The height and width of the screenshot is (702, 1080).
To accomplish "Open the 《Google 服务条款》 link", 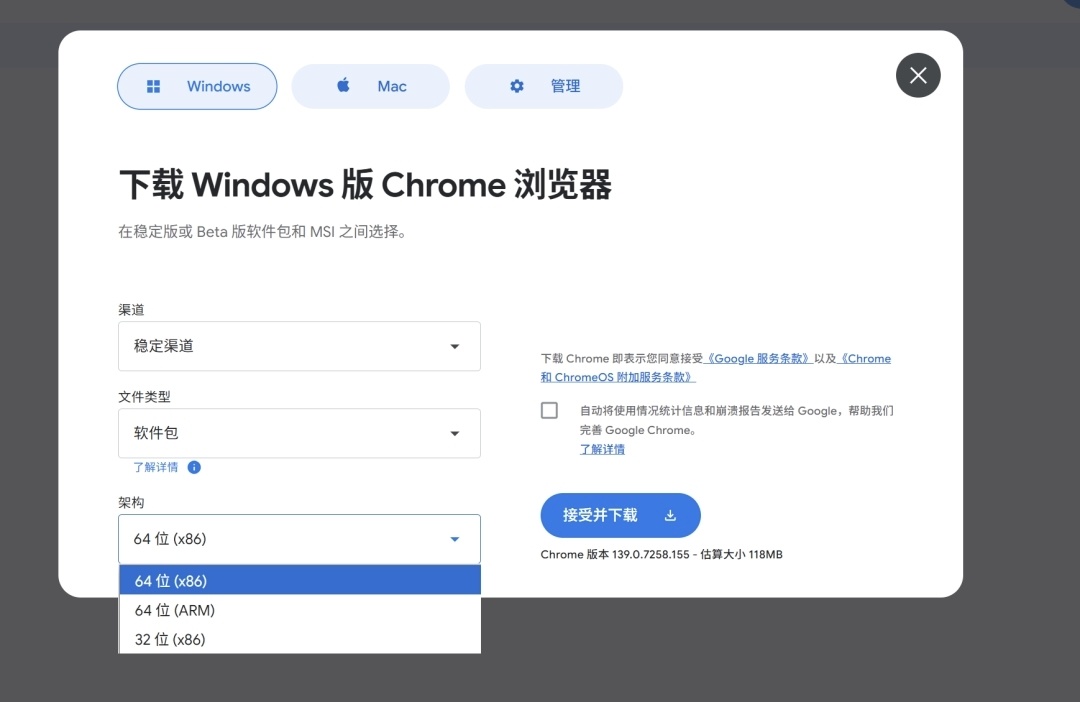I will click(x=758, y=358).
